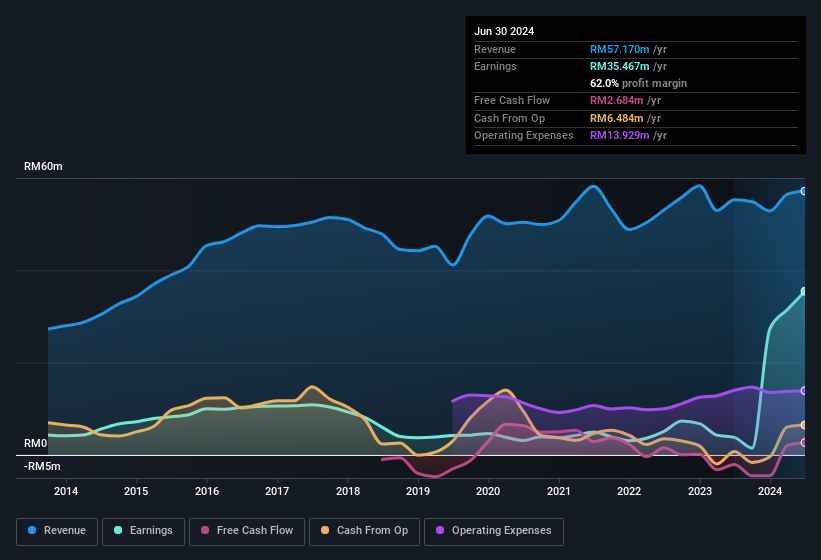Click the RM57.170m revenue value

[x=619, y=49]
